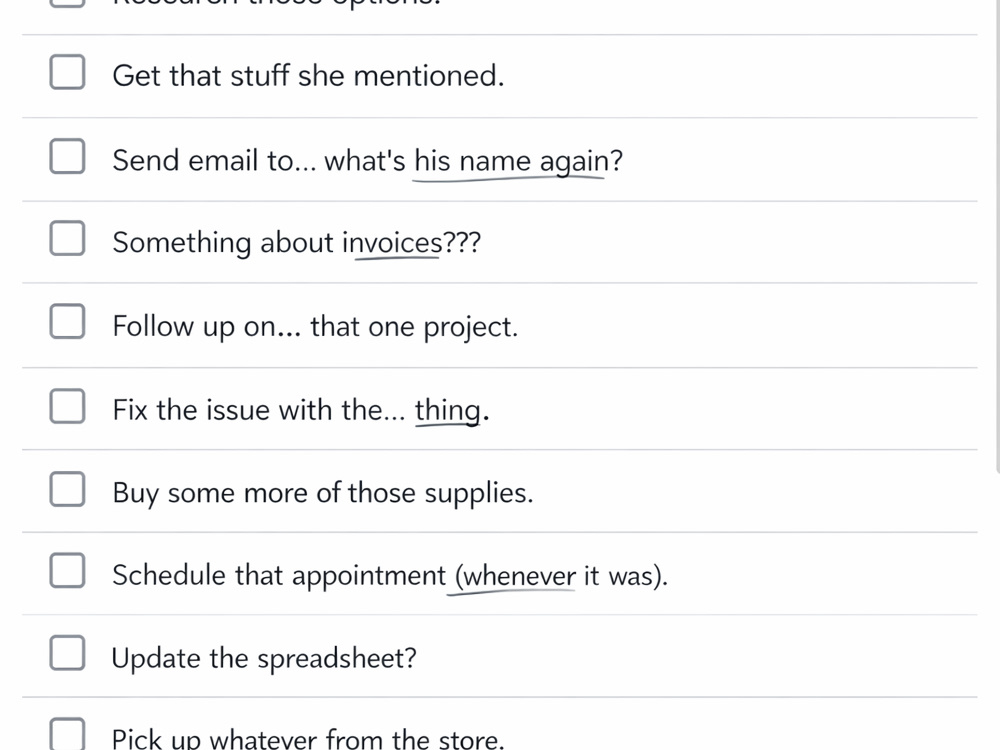Check the 'Follow up on... that one project' box
This screenshot has height=750, width=1000.
click(68, 321)
